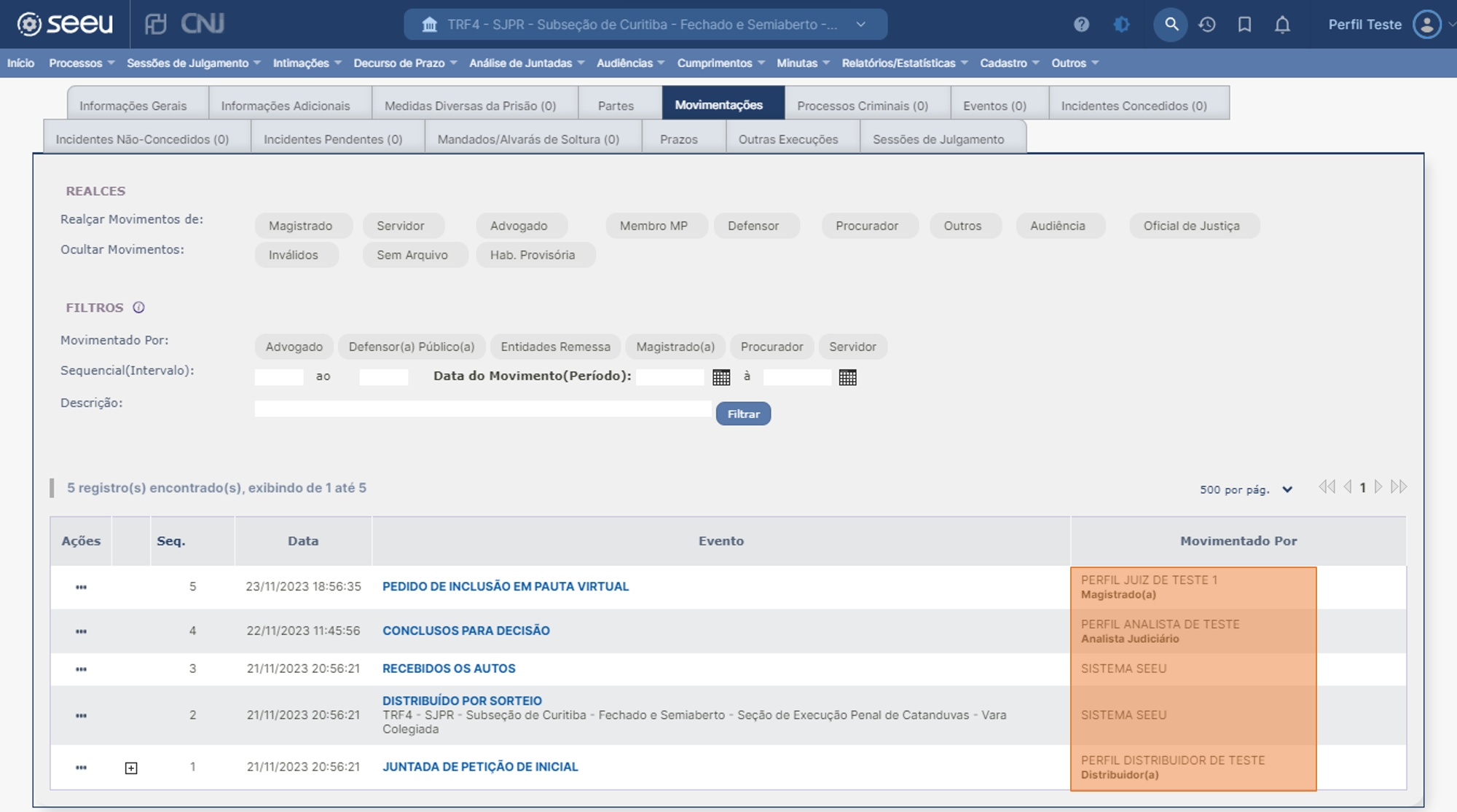Click the Descrição filter text field
The width and height of the screenshot is (1457, 812).
coord(483,409)
